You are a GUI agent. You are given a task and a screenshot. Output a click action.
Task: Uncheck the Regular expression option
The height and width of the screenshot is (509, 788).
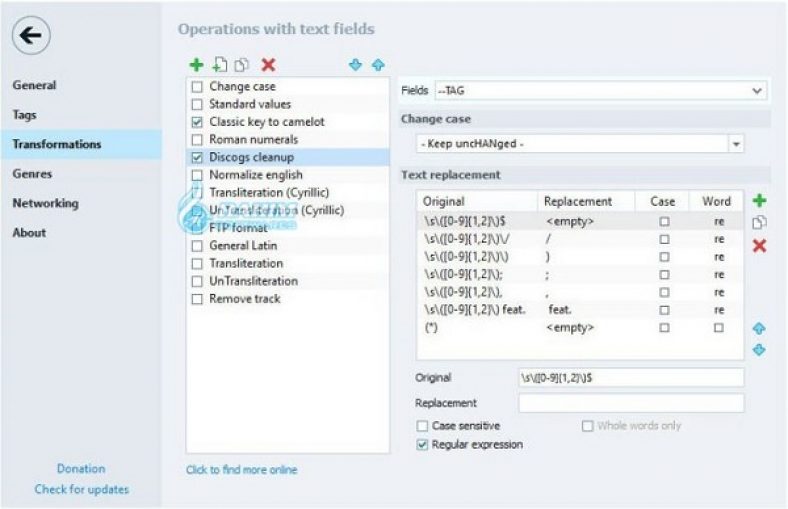coord(423,444)
